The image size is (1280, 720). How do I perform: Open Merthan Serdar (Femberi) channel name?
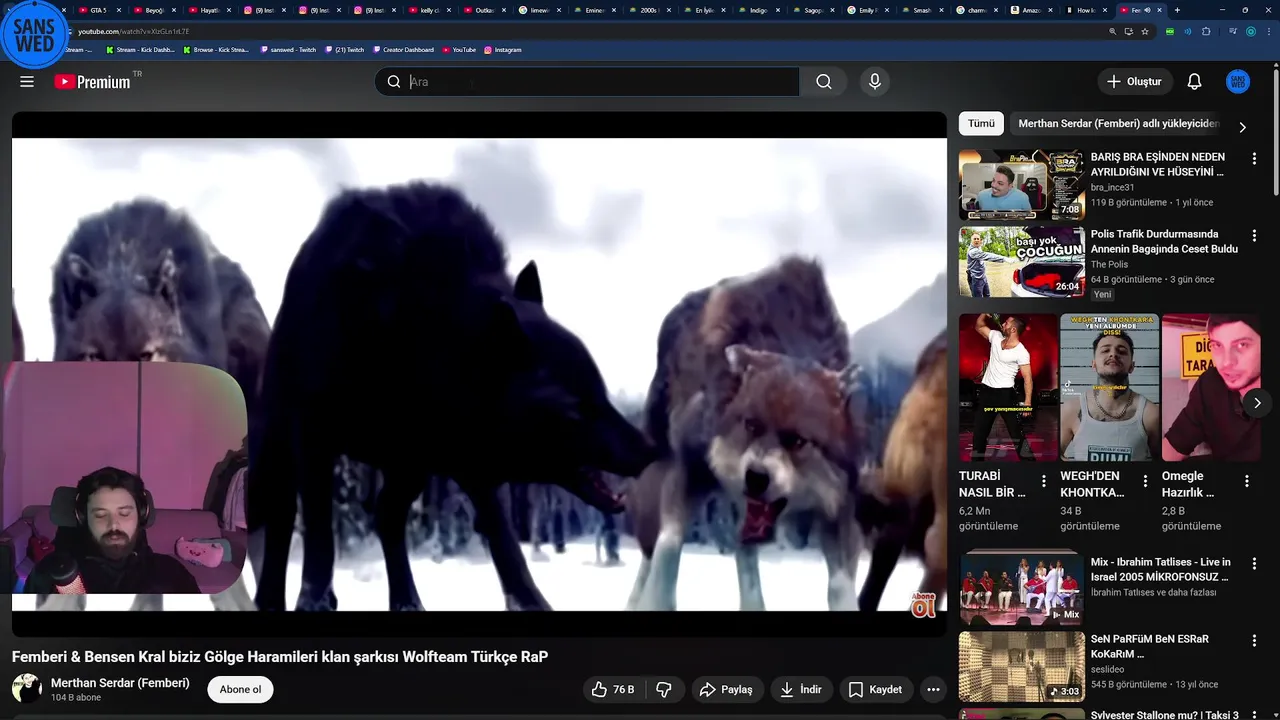(120, 683)
